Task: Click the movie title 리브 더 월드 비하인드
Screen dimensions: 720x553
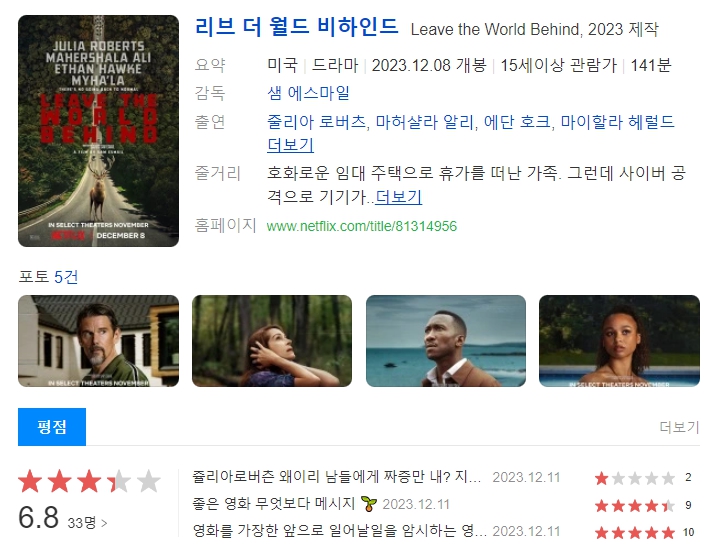Action: 297,27
